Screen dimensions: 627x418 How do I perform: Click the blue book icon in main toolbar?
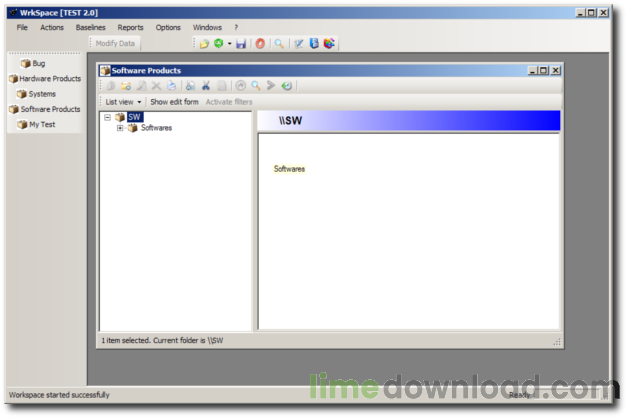[314, 43]
